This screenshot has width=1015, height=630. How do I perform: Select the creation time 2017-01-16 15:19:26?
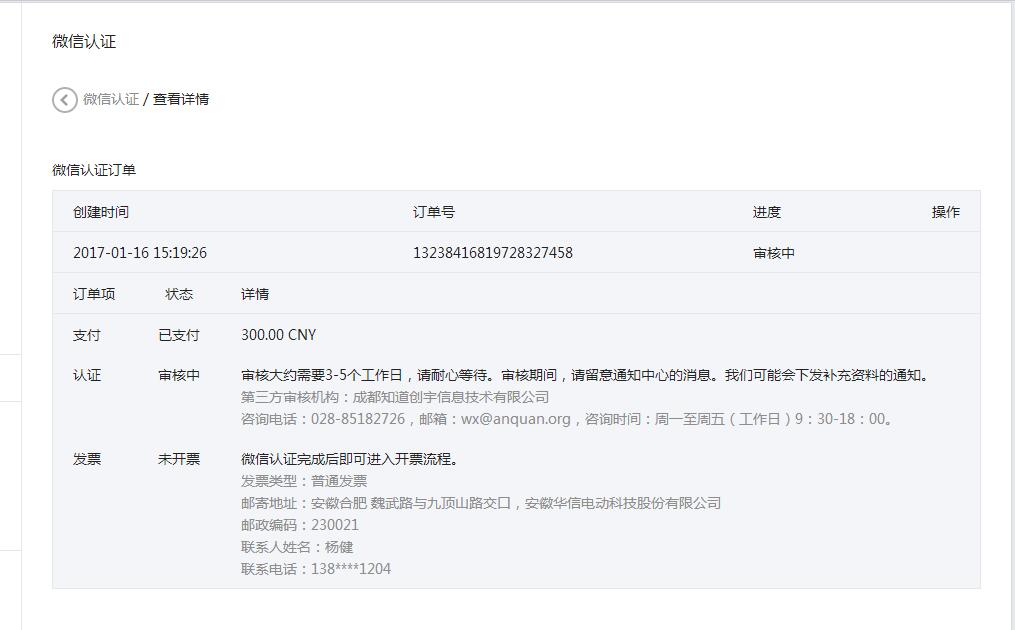[140, 253]
